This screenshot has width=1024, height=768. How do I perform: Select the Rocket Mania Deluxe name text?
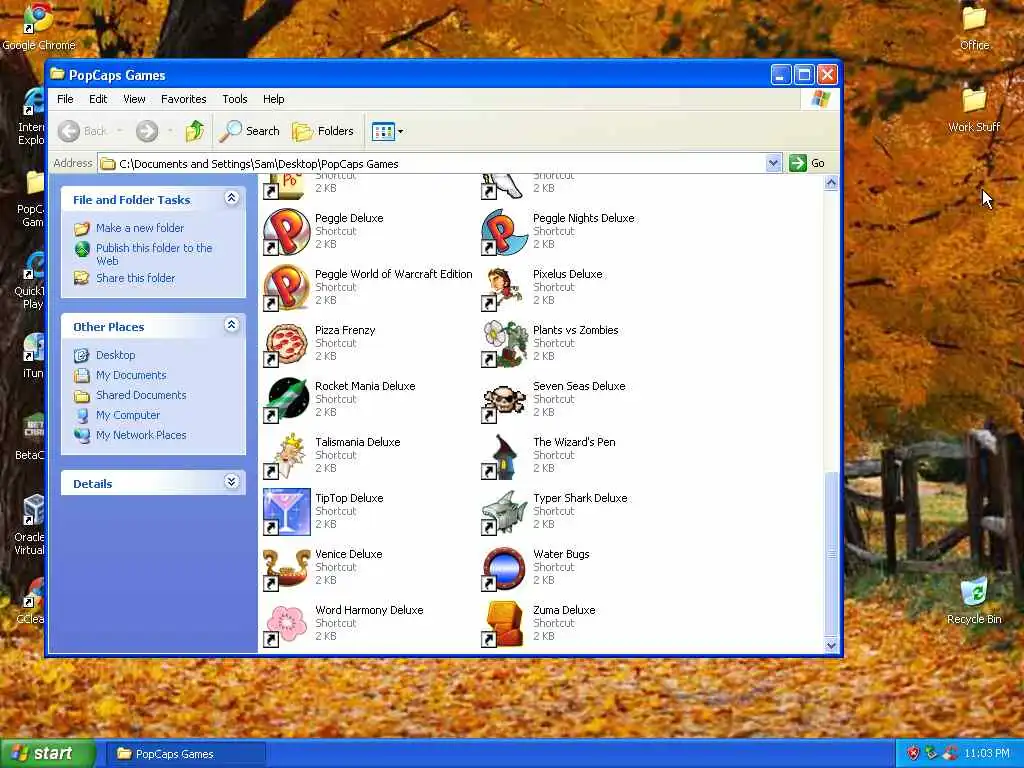coord(365,386)
